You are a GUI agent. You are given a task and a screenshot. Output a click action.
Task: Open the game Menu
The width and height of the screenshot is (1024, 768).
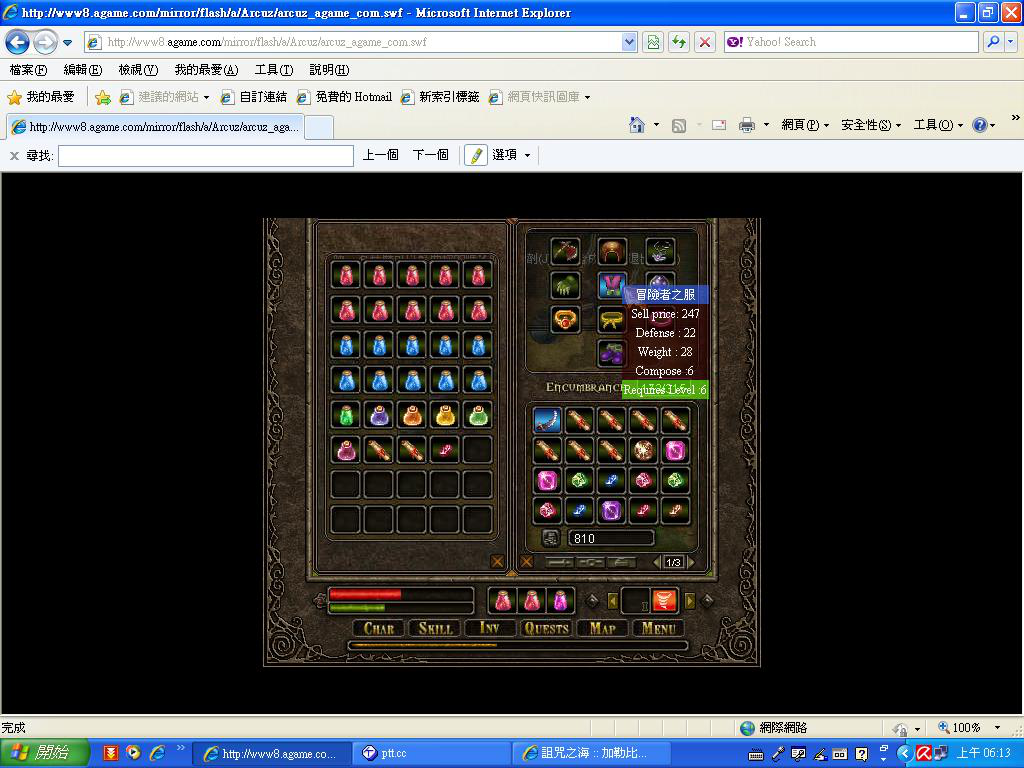tap(658, 628)
